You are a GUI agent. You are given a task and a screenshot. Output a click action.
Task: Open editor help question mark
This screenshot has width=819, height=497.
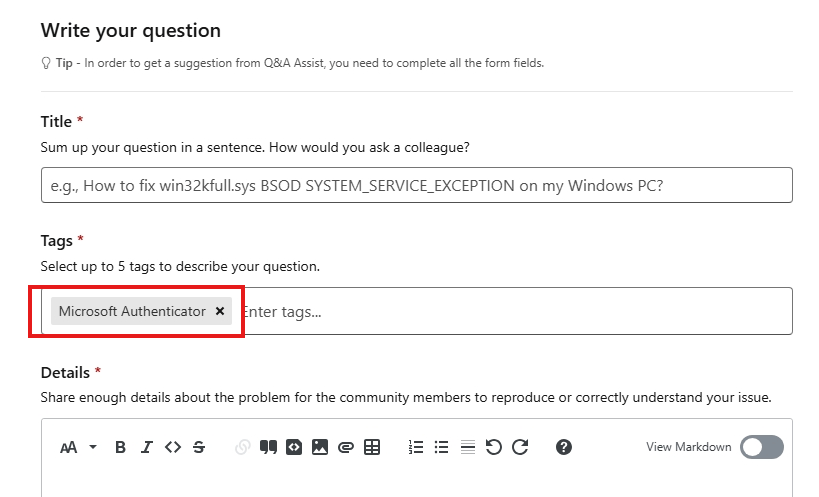pyautogui.click(x=564, y=447)
